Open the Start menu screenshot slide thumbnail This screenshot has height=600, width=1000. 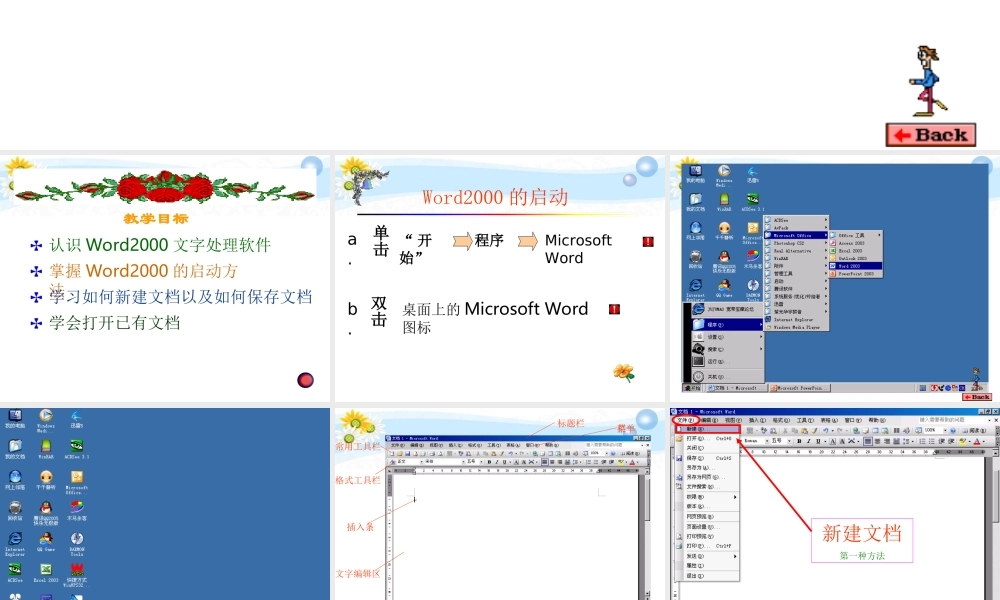pos(834,279)
